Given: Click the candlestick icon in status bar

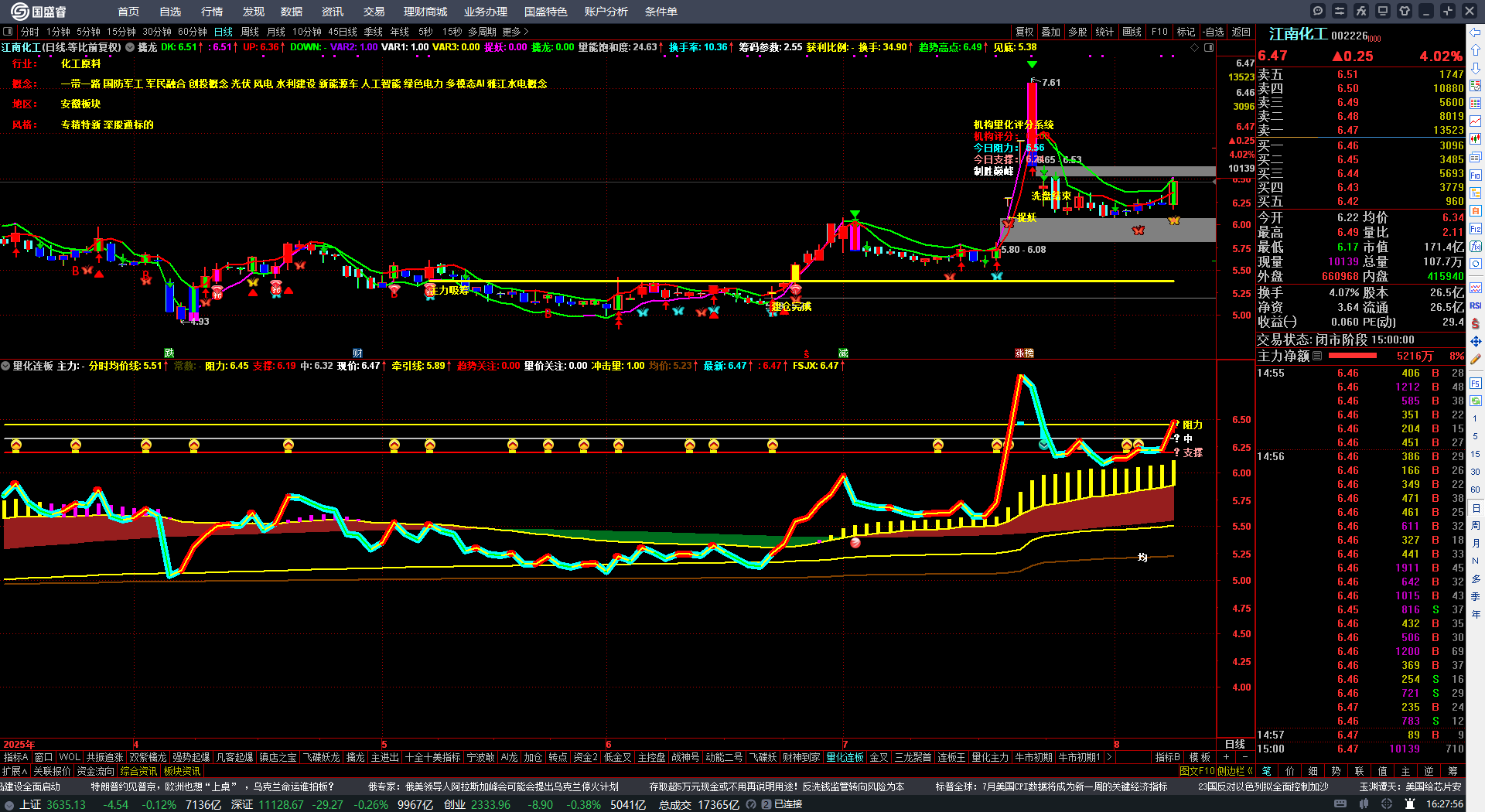Looking at the screenshot, I should click(1364, 804).
